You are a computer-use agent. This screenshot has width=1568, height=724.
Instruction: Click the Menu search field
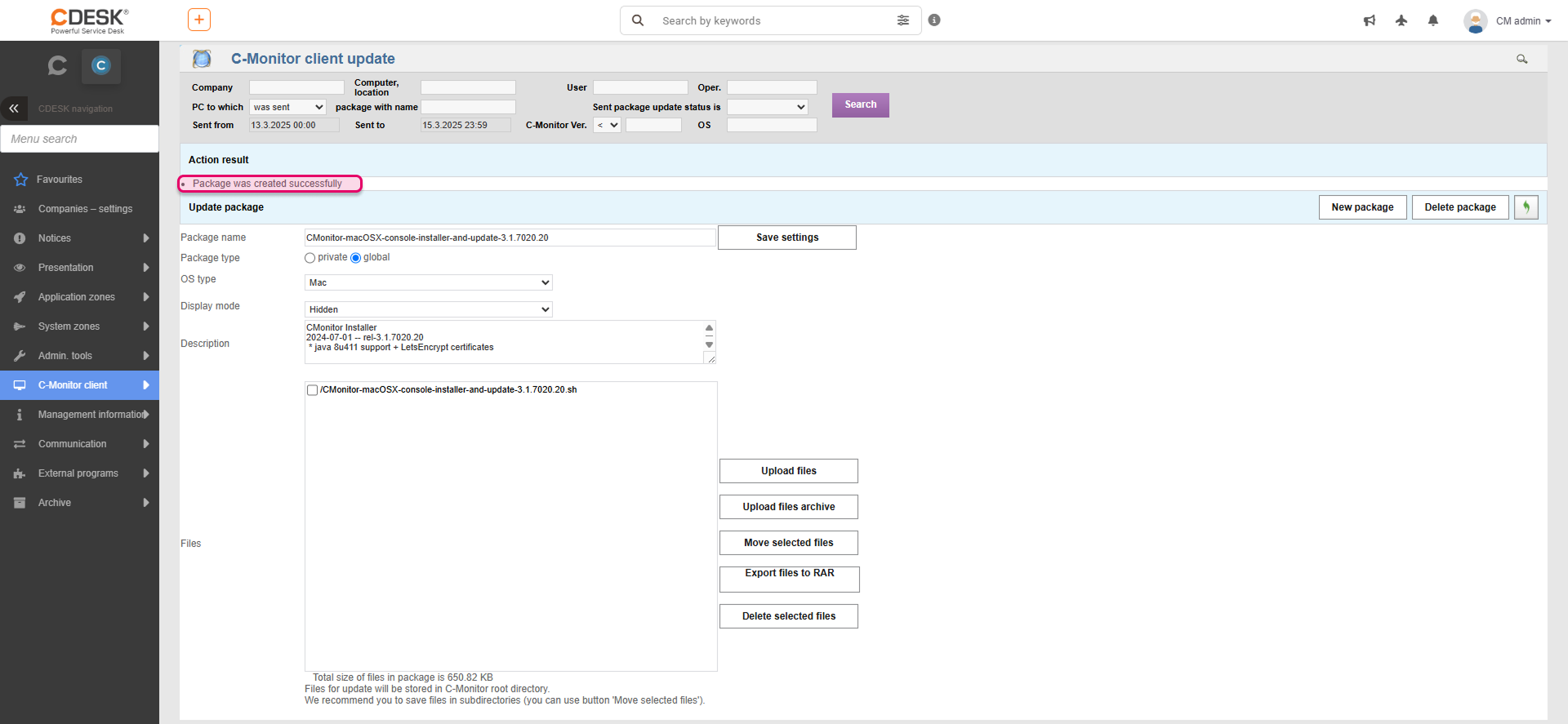(79, 139)
